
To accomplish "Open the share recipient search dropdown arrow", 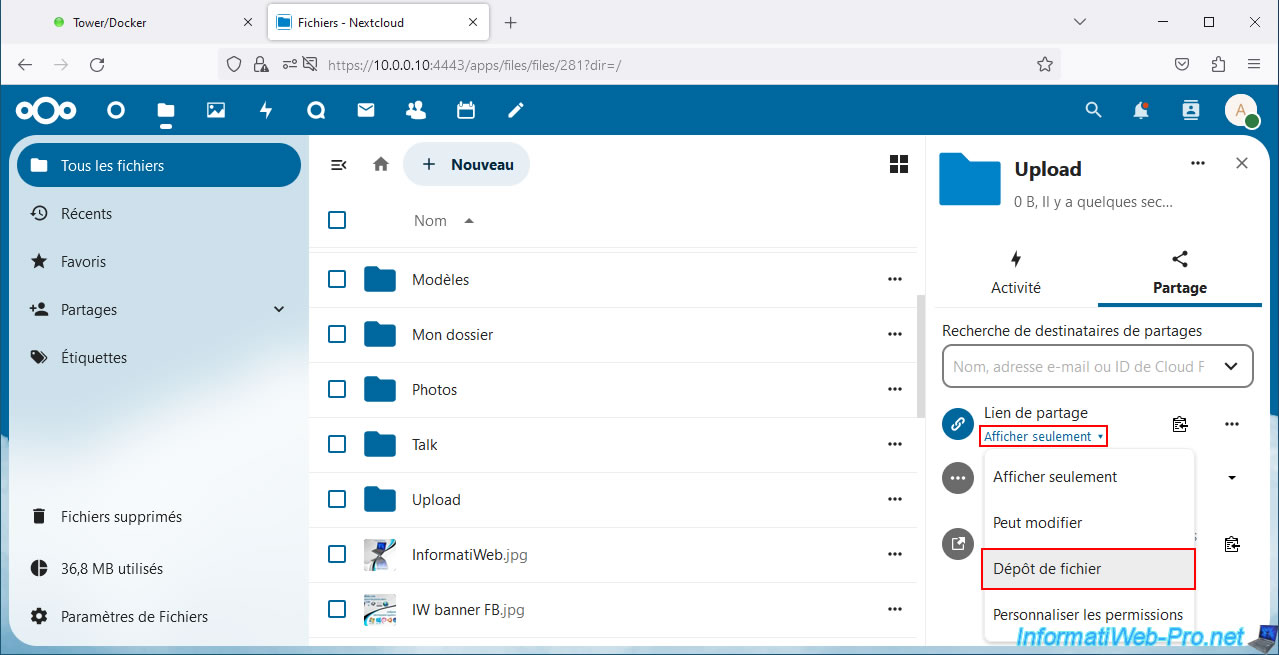I will 1231,367.
